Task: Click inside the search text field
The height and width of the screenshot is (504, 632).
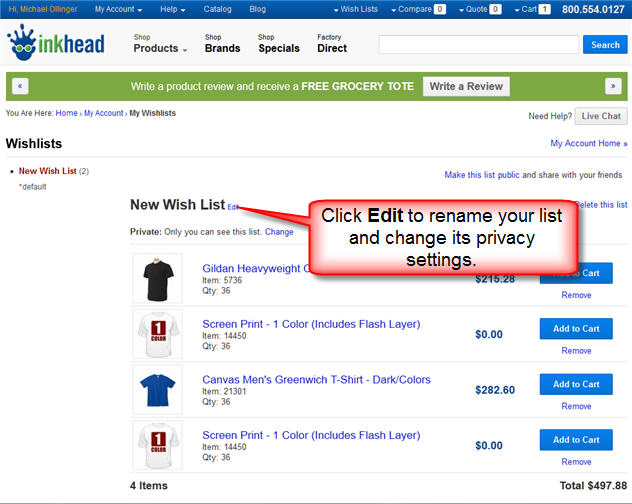Action: pos(478,45)
